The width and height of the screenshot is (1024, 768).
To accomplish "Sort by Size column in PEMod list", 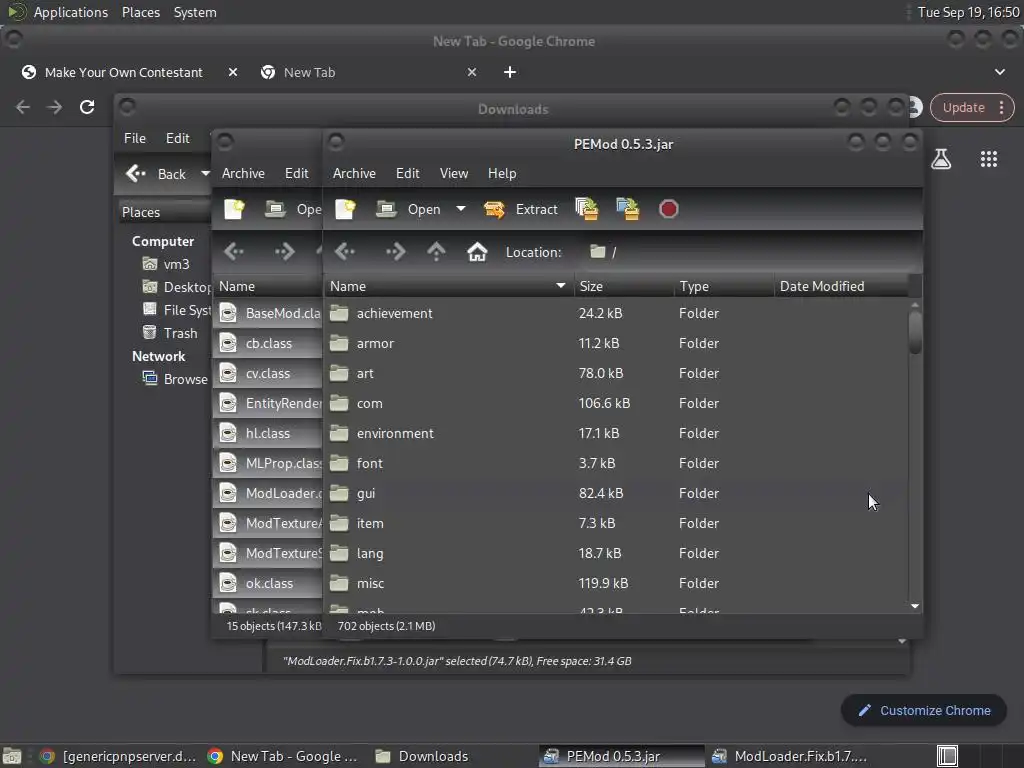I will (624, 286).
